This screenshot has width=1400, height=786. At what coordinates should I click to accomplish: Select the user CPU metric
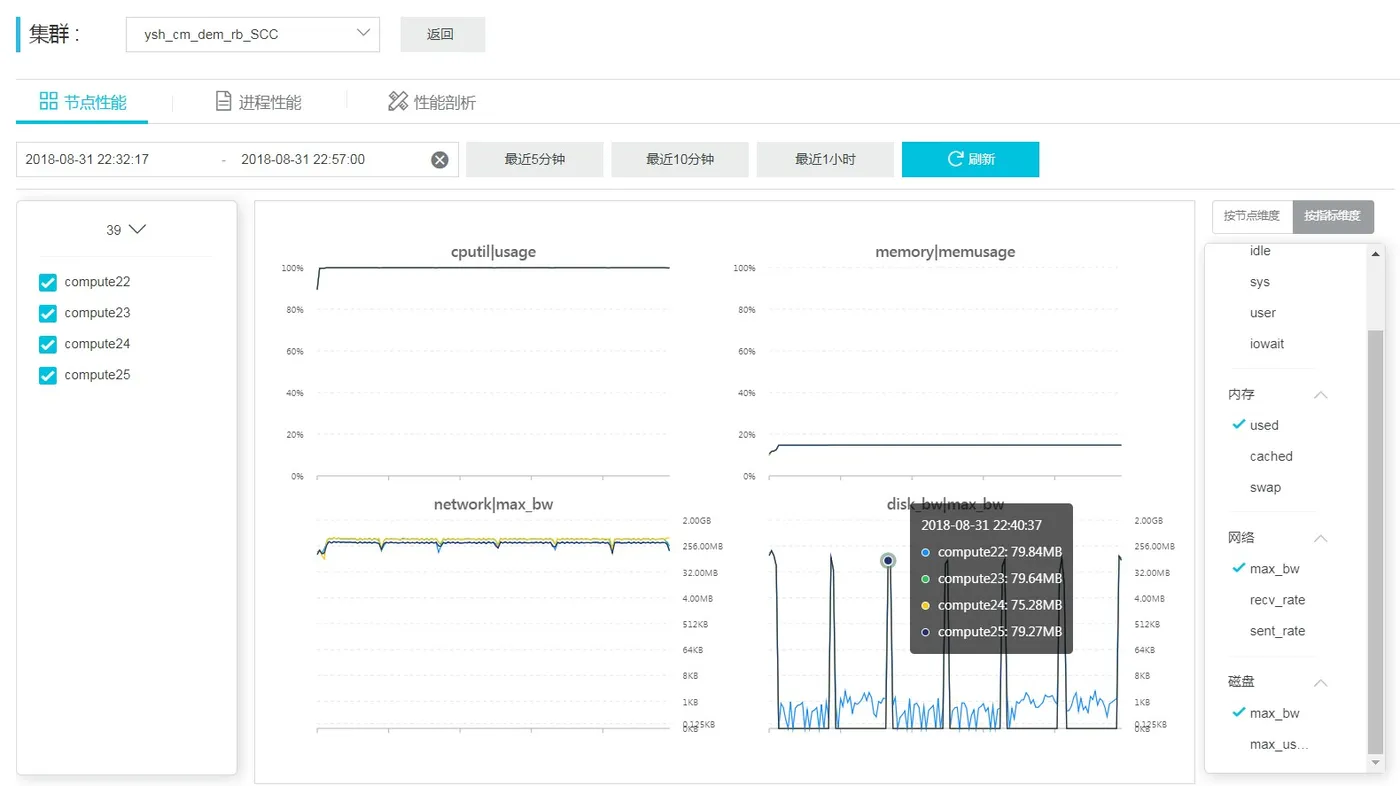tap(1263, 313)
